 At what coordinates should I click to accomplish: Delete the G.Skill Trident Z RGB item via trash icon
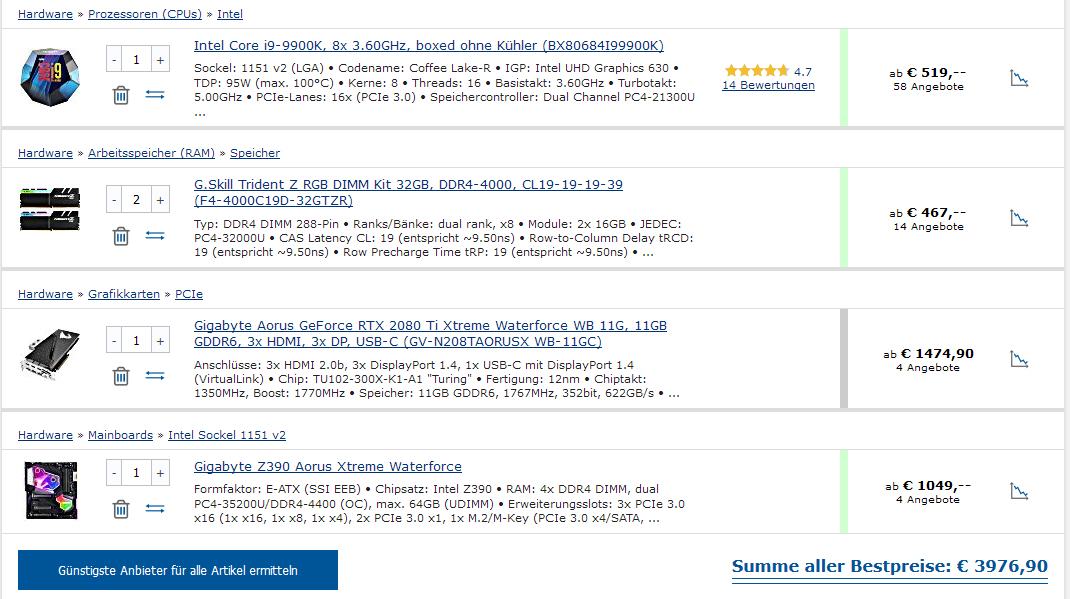121,236
